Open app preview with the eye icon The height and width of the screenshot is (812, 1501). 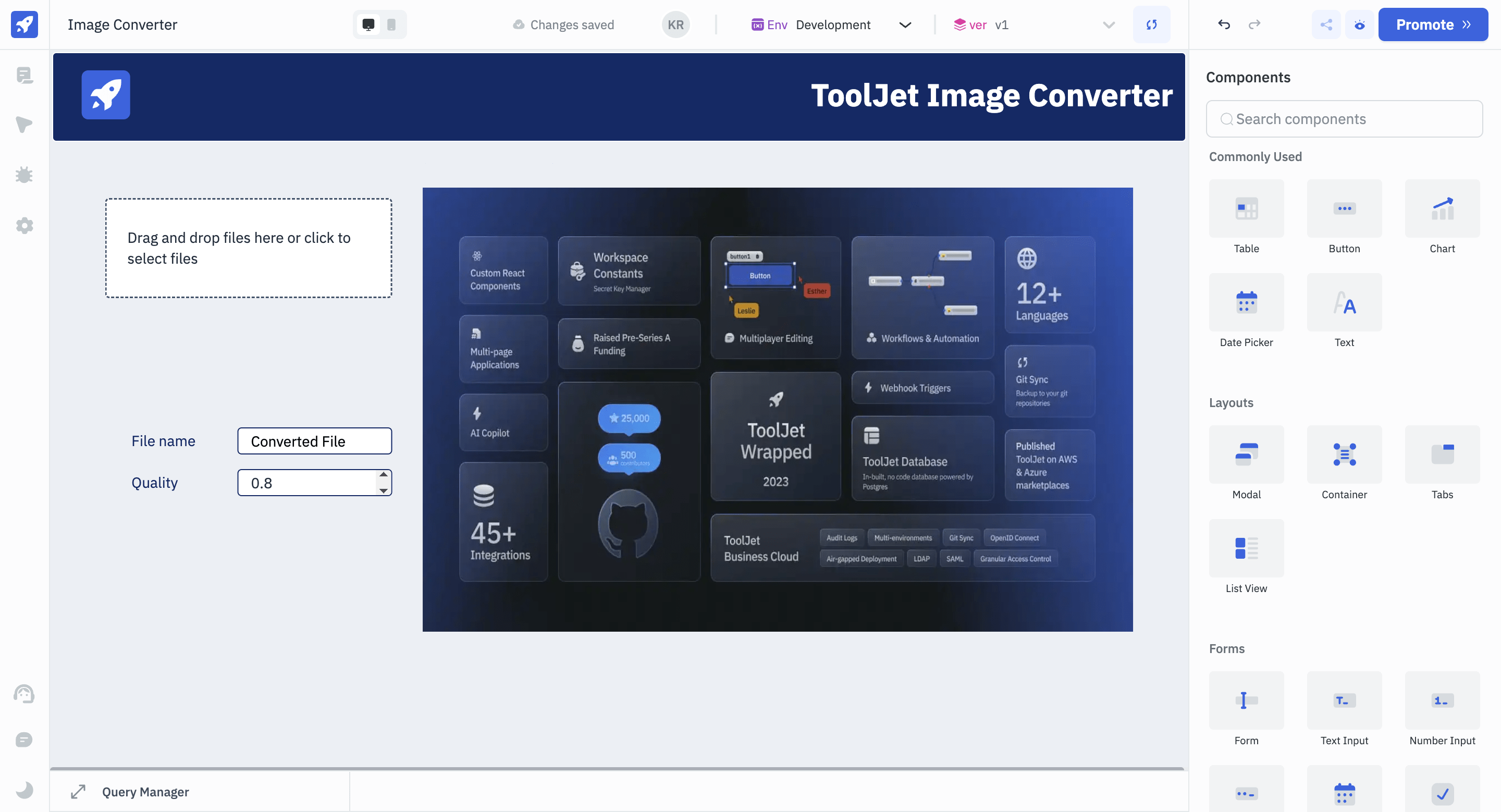(1359, 24)
